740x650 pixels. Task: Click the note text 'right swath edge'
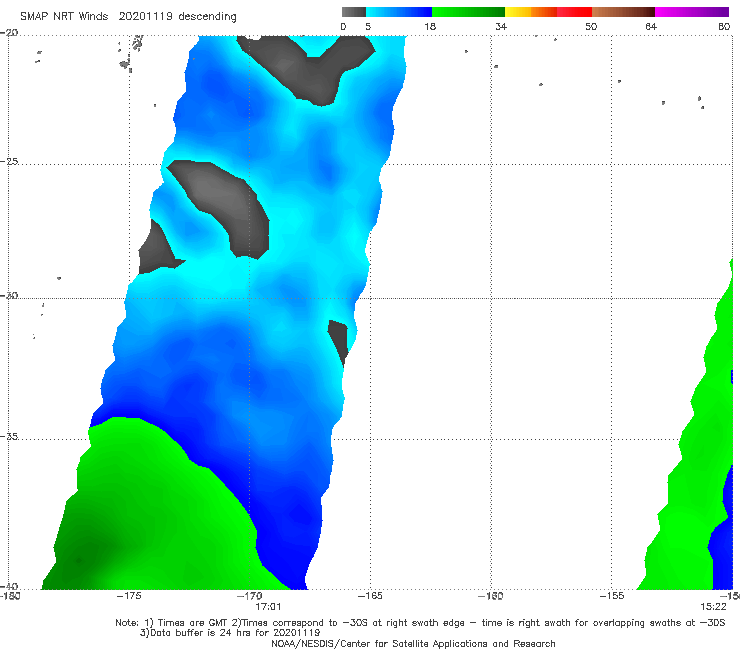(425, 623)
